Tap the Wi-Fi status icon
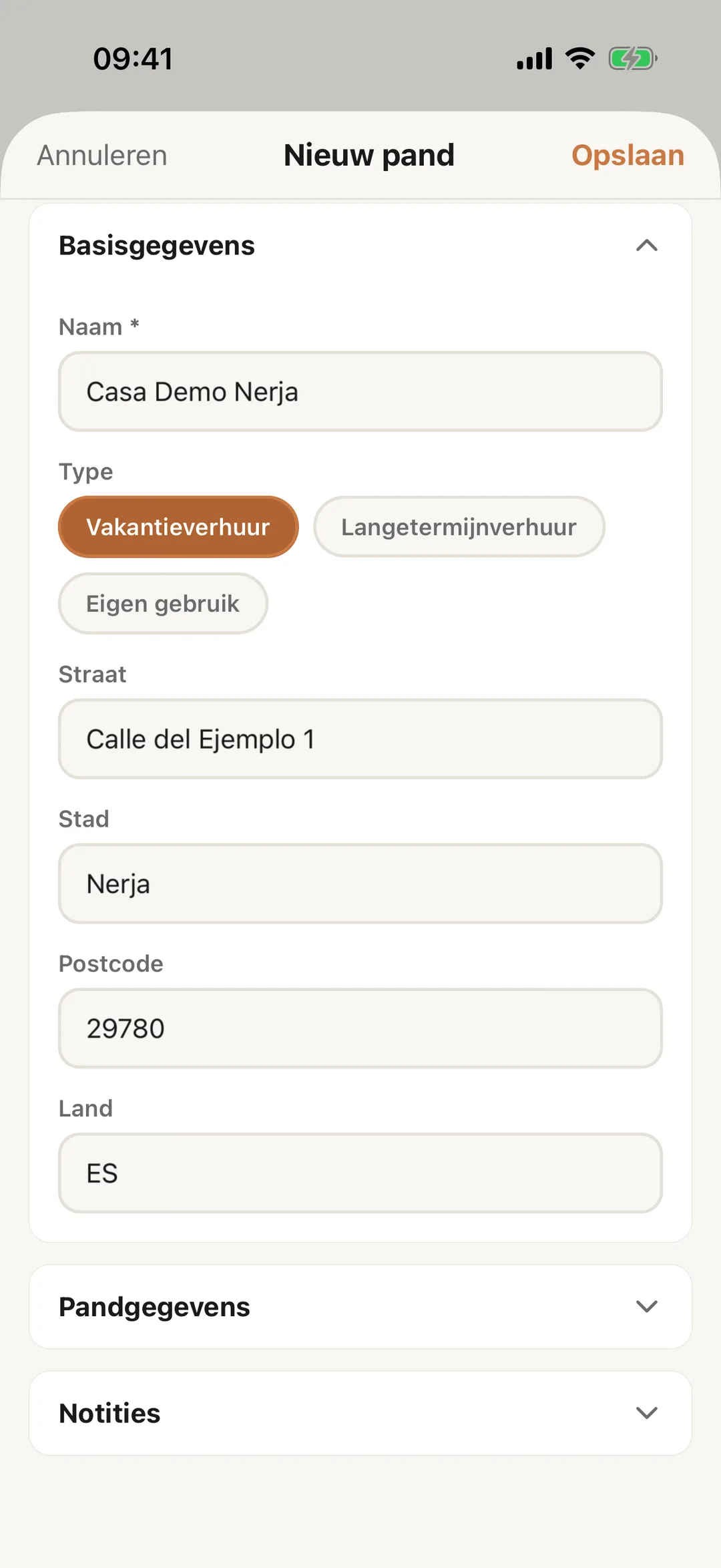Viewport: 721px width, 1568px height. (580, 59)
